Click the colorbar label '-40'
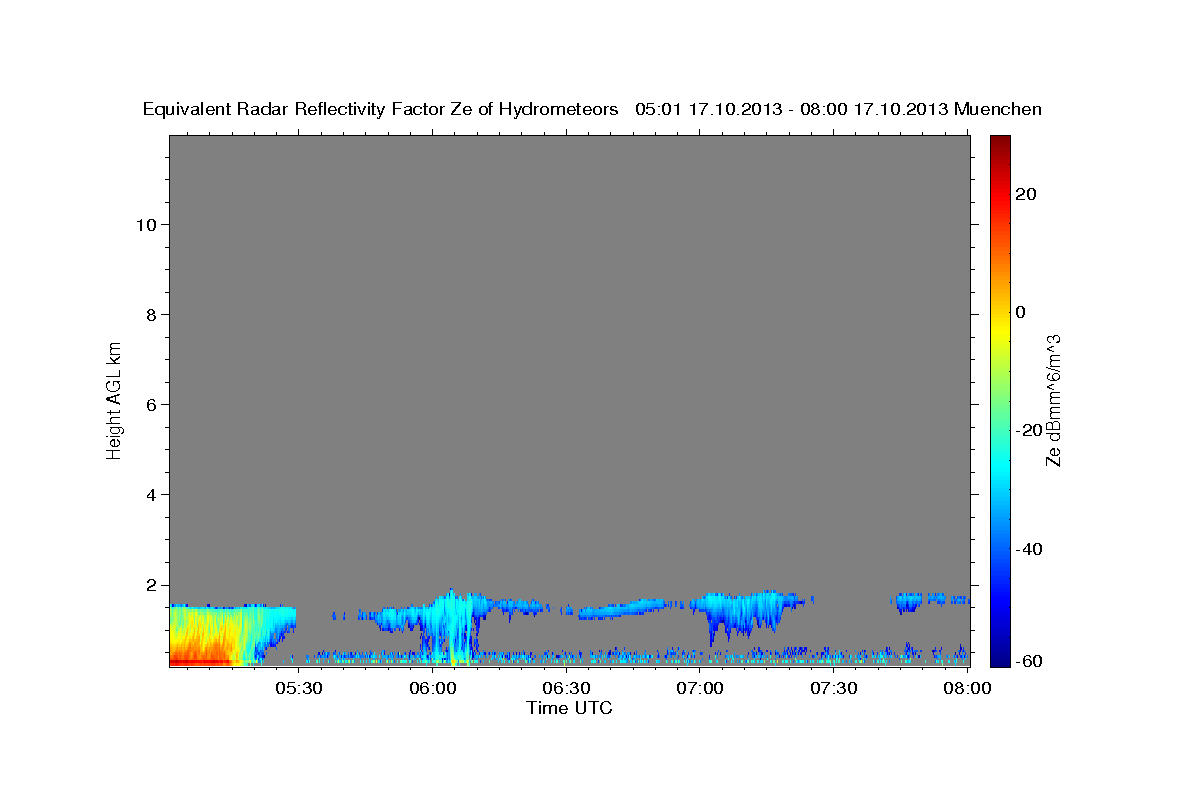 point(1028,548)
